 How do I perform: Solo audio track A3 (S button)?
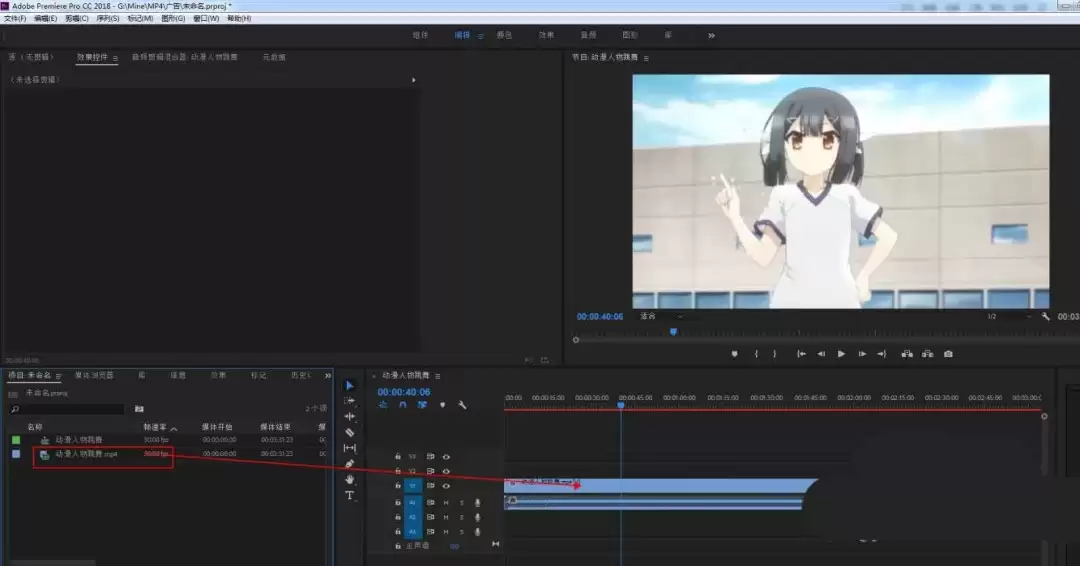click(461, 532)
